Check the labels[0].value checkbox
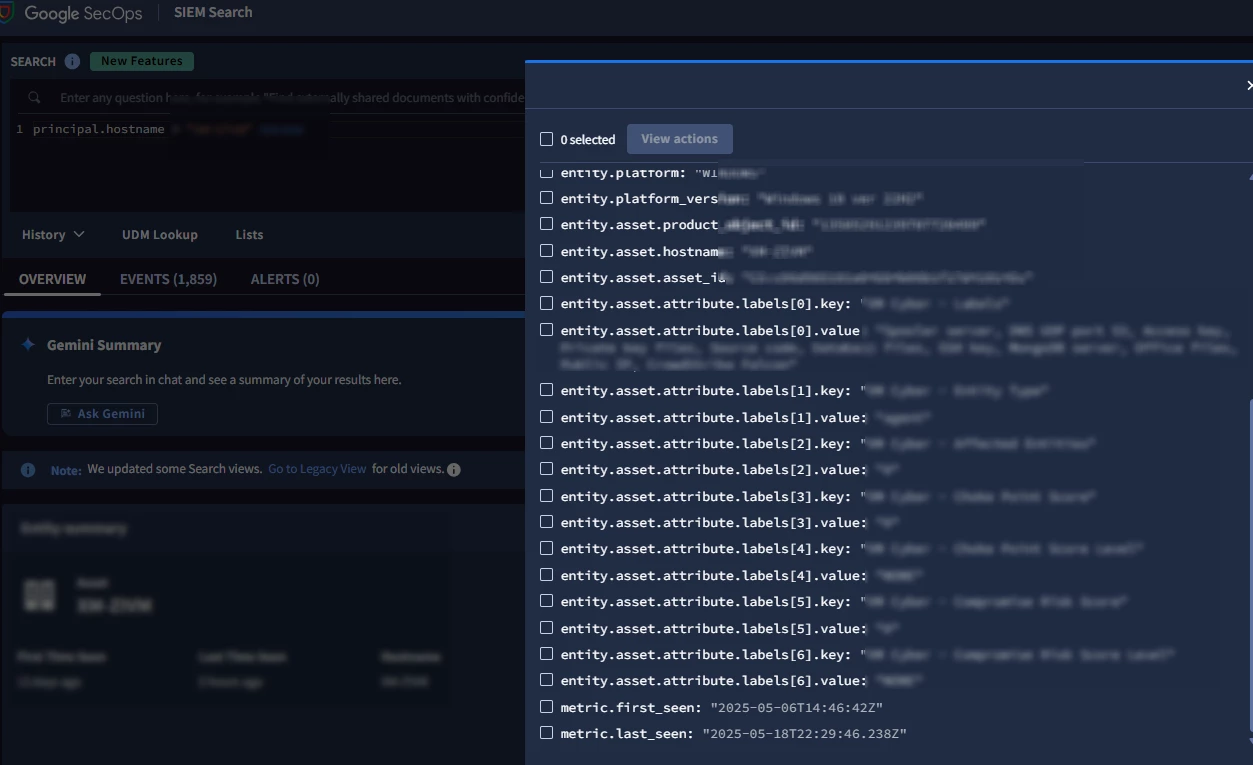This screenshot has height=765, width=1253. pyautogui.click(x=546, y=330)
